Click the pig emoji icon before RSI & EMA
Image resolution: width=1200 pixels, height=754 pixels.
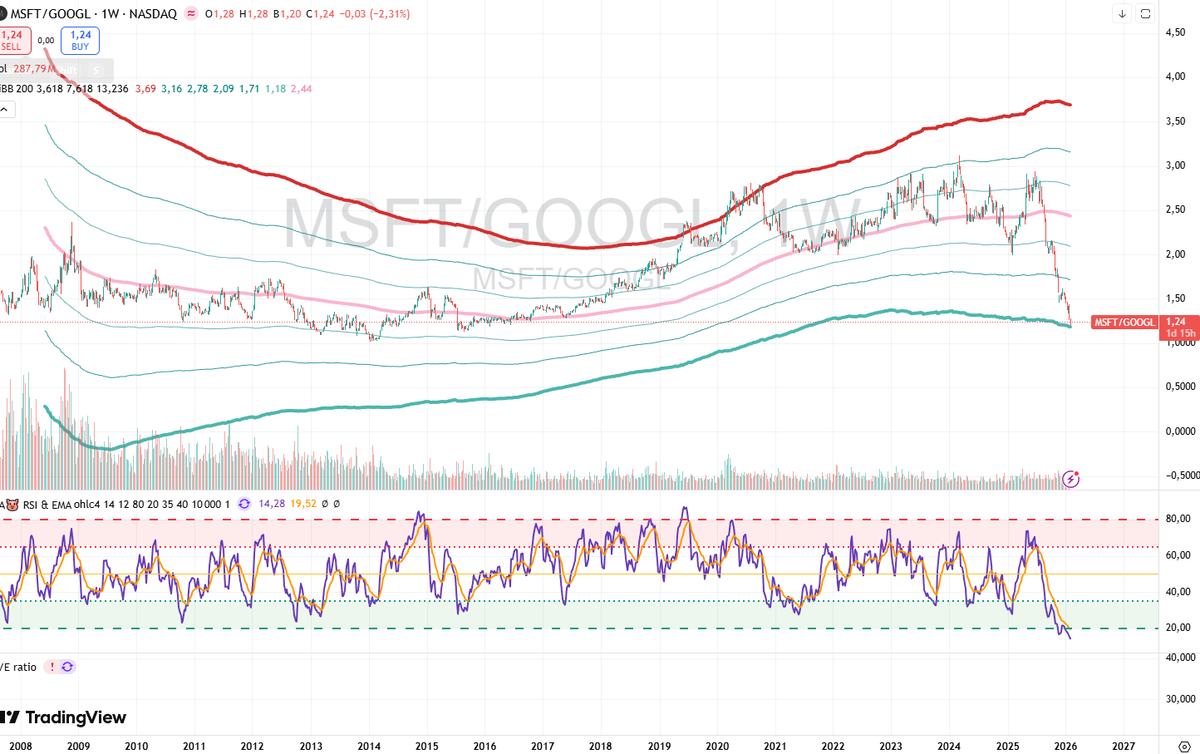(14, 504)
